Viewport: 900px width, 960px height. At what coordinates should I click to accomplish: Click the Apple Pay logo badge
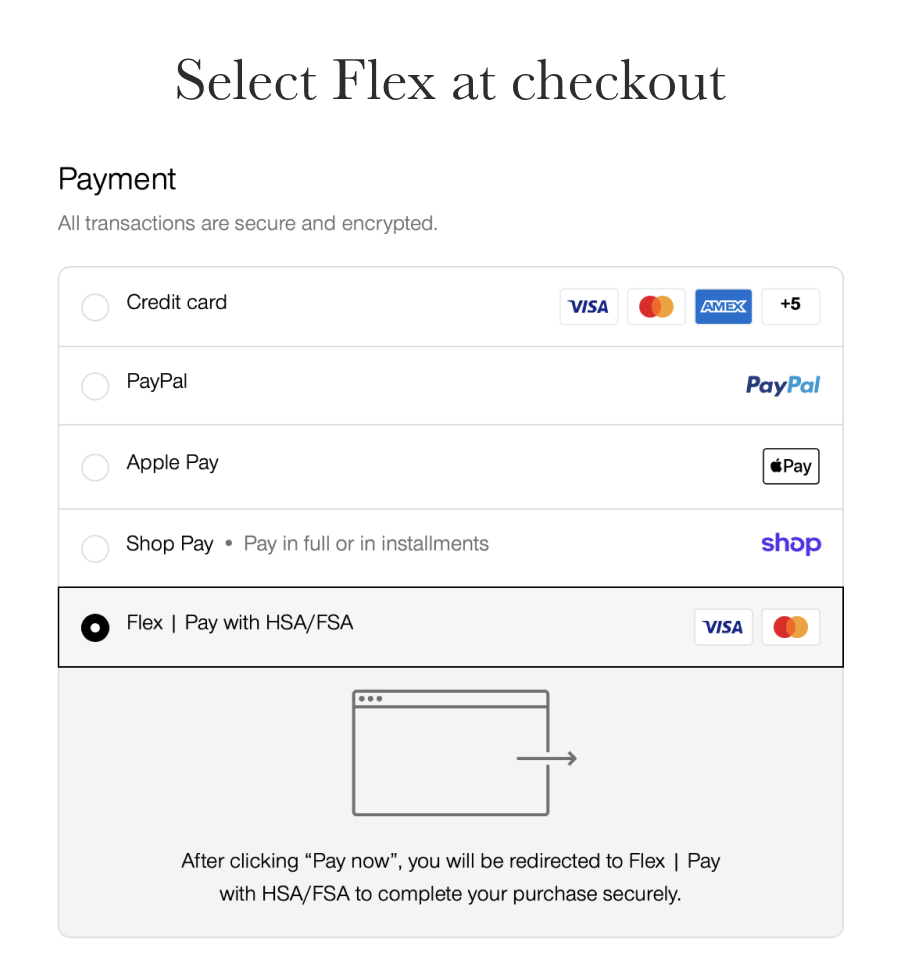(790, 466)
